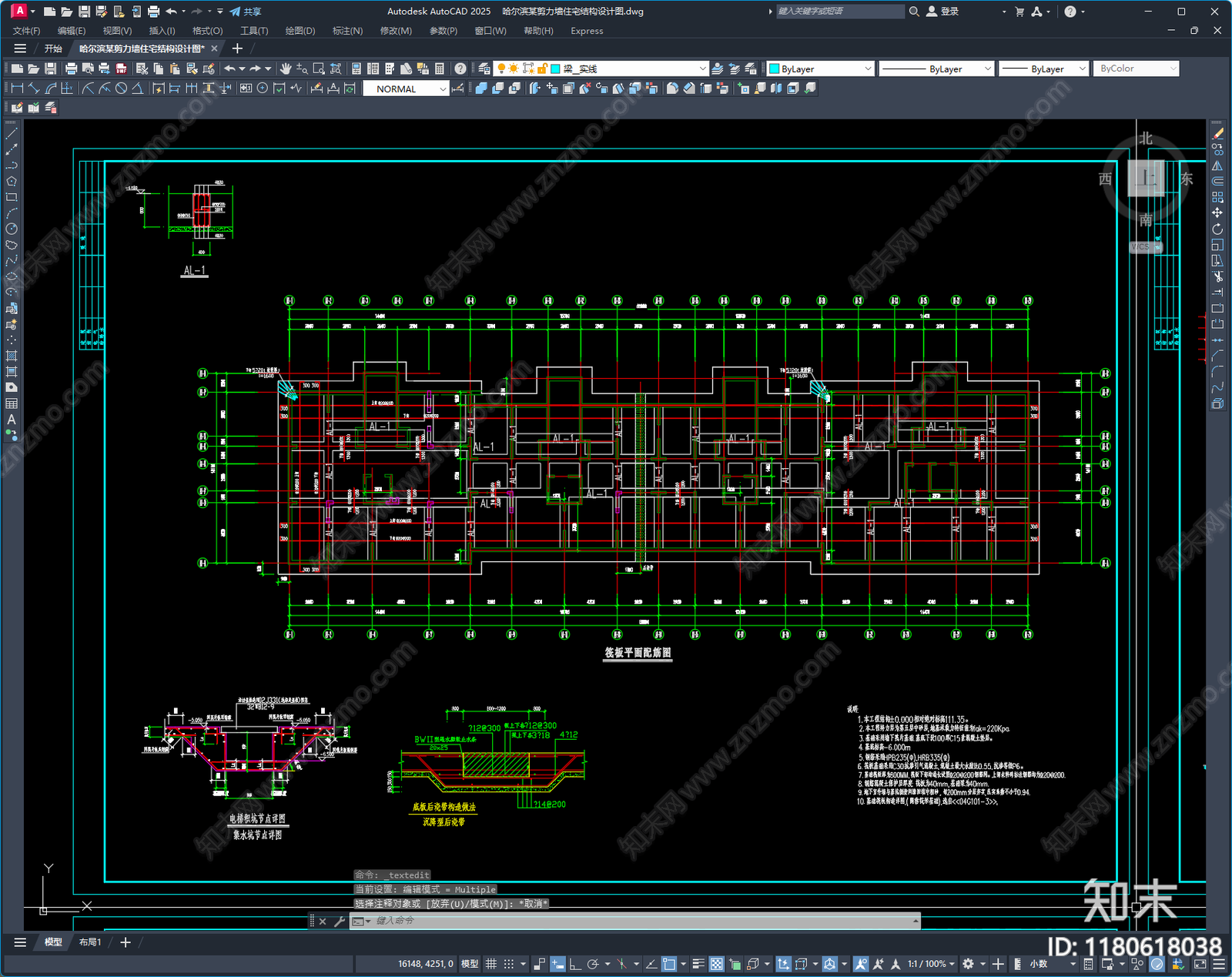
Task: Open the 标注(N) menu
Action: (x=347, y=31)
